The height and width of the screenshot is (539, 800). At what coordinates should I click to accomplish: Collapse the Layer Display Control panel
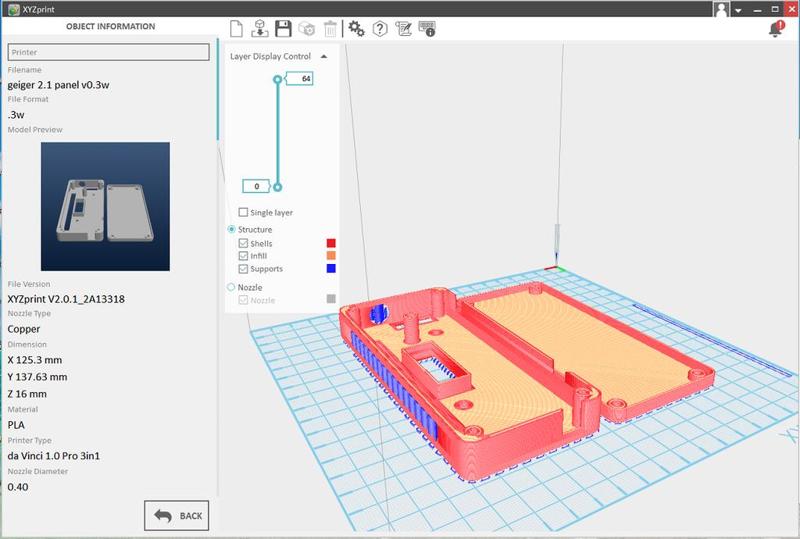[324, 57]
